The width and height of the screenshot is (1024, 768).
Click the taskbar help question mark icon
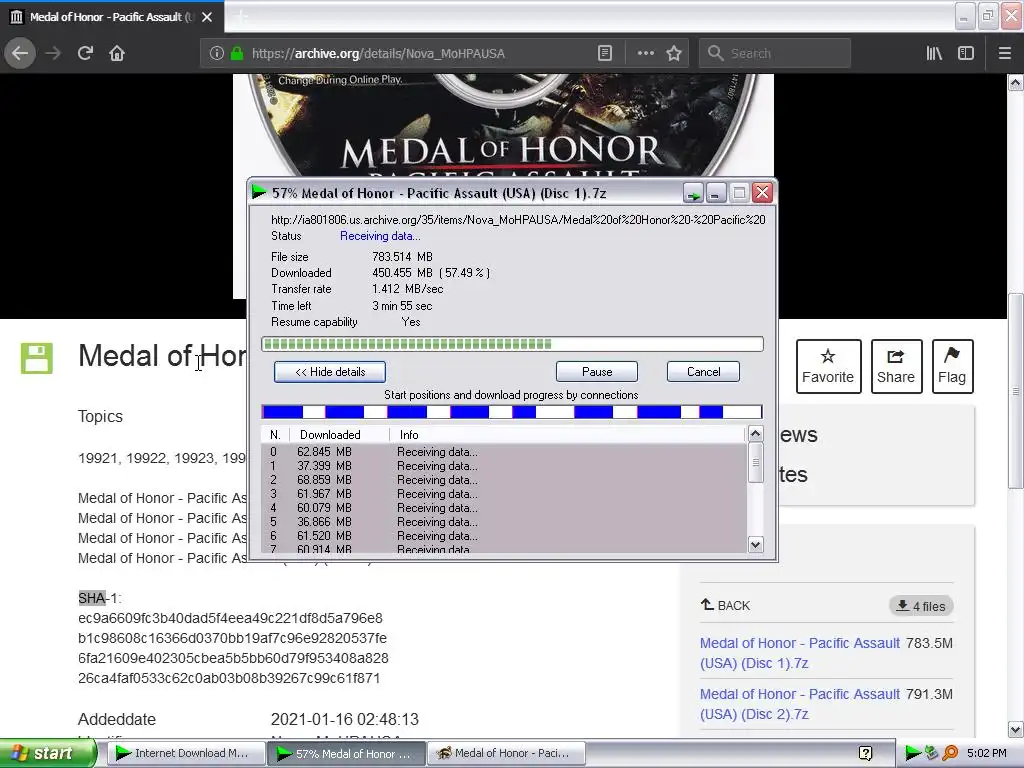[x=865, y=754]
